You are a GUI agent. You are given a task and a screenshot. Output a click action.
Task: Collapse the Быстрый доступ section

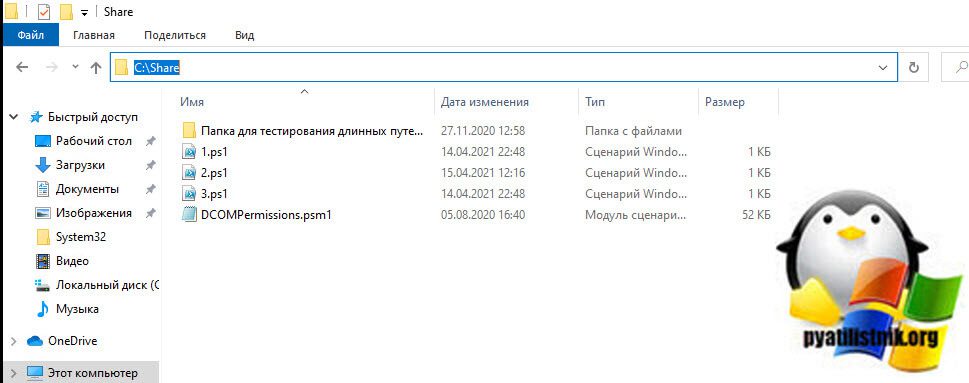point(14,117)
